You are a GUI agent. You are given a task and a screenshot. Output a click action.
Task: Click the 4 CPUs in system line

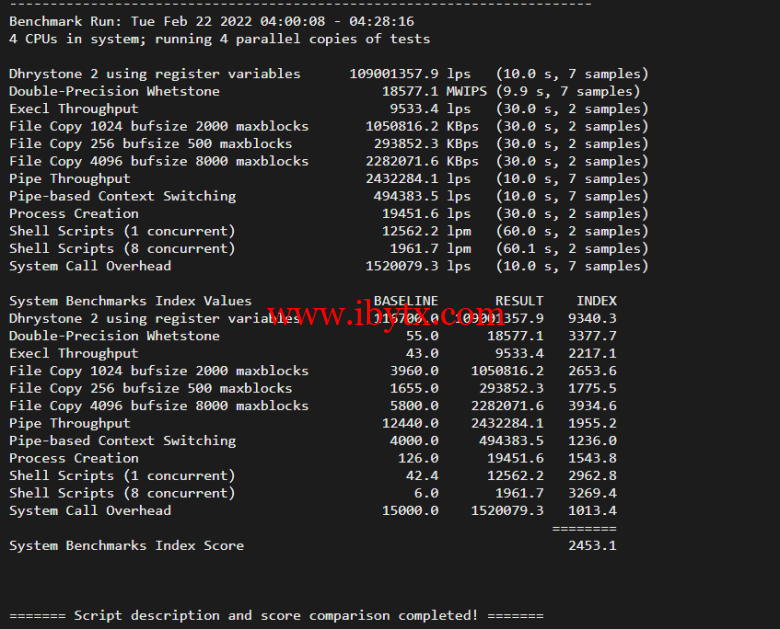point(219,39)
